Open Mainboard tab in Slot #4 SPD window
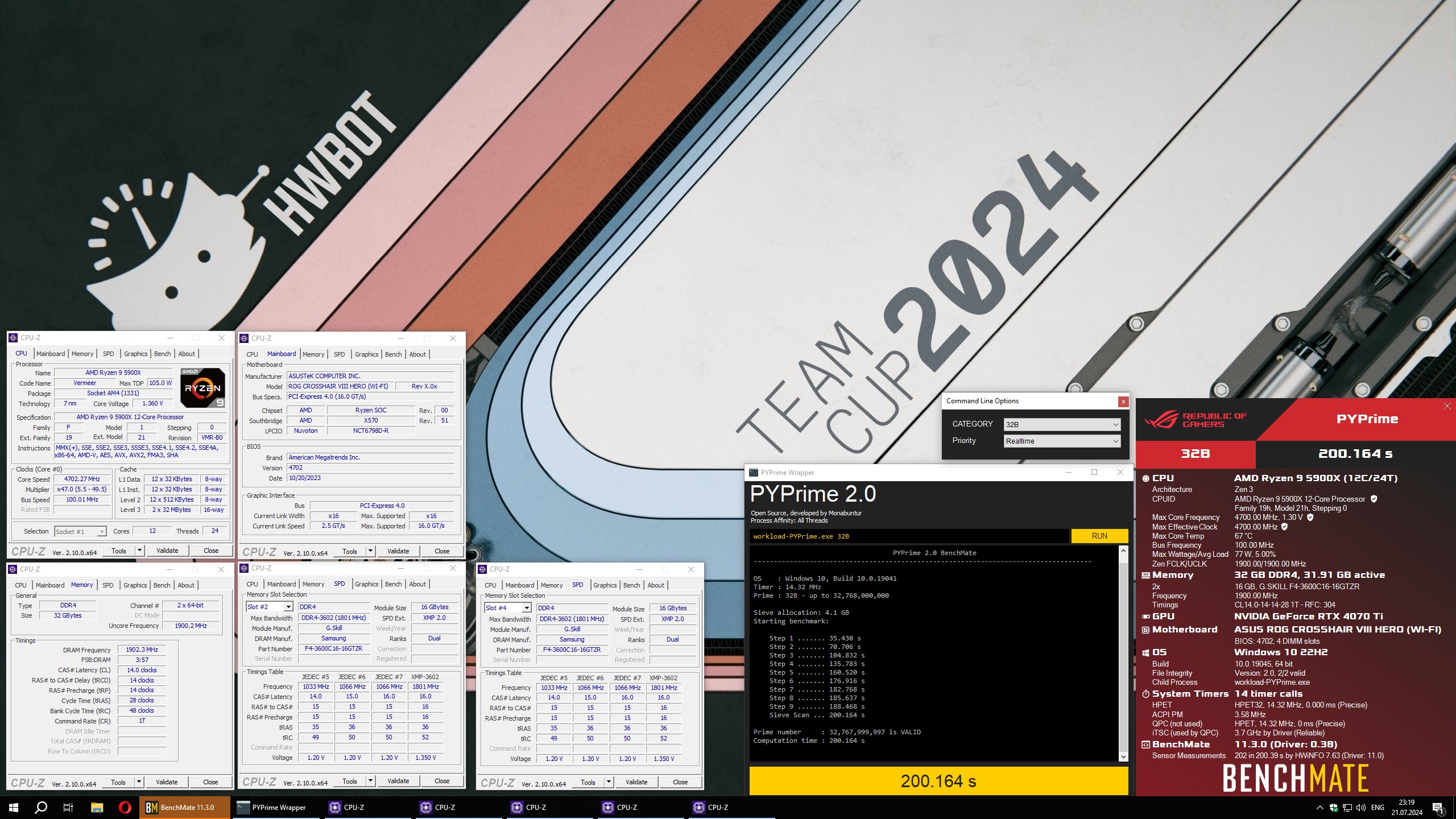Viewport: 1456px width, 819px height. point(520,585)
